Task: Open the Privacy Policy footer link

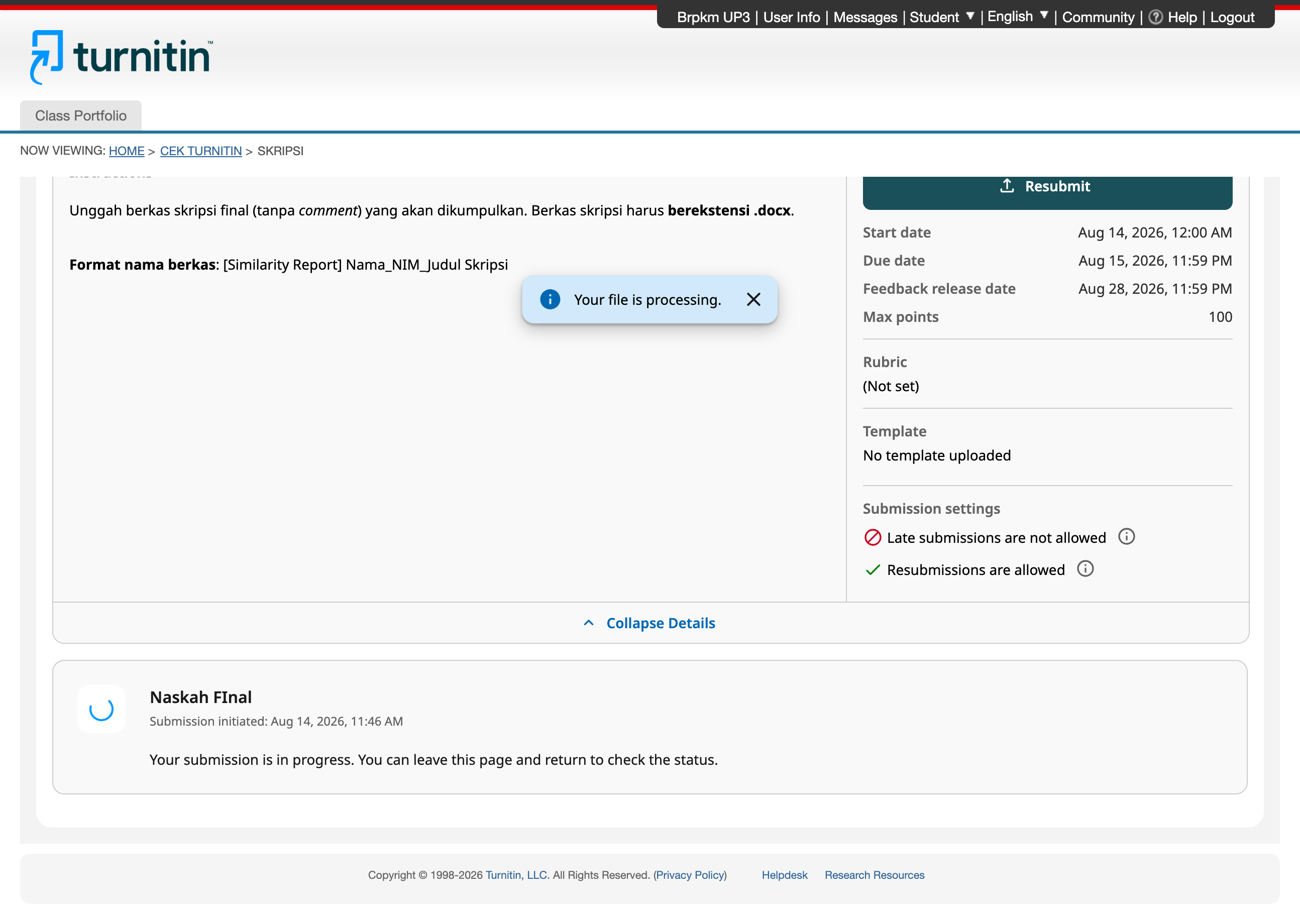Action: click(690, 875)
